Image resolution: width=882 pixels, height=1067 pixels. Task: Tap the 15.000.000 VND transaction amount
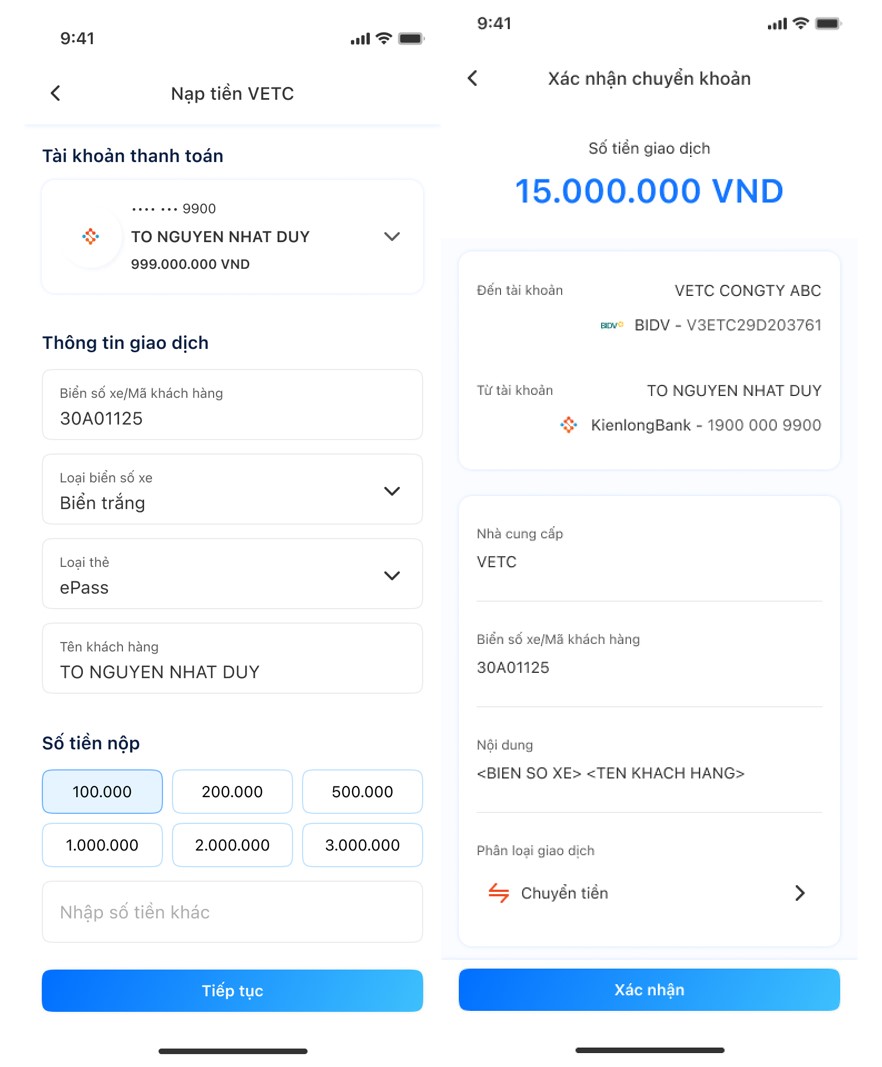point(649,191)
